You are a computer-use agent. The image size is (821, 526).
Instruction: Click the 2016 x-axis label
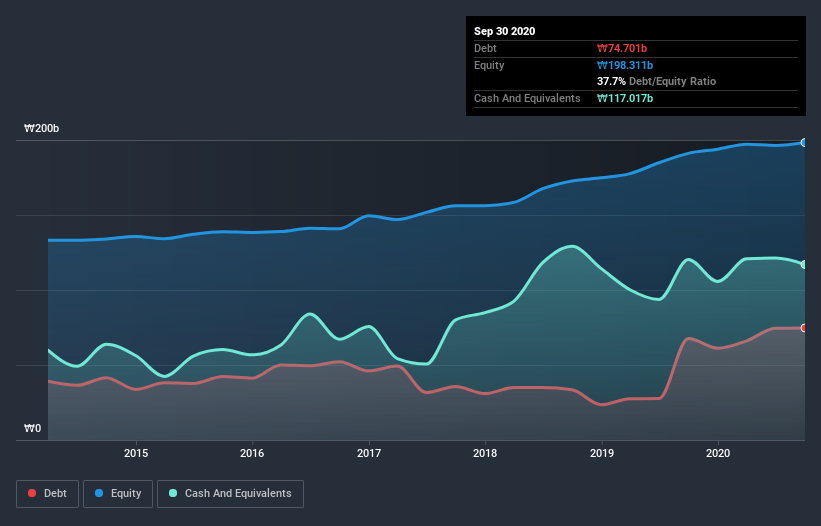[x=252, y=453]
